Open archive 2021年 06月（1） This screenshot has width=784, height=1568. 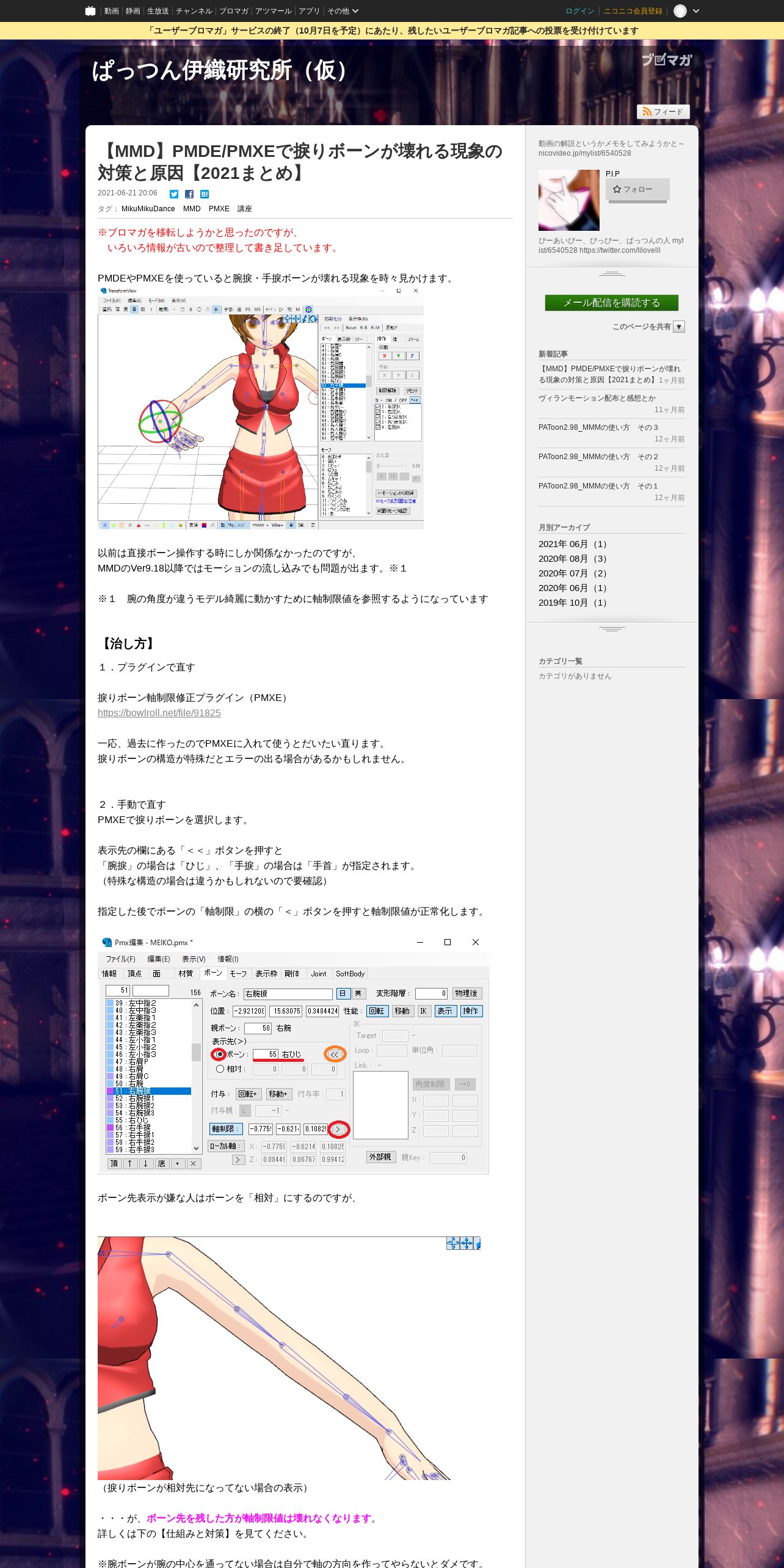572,544
